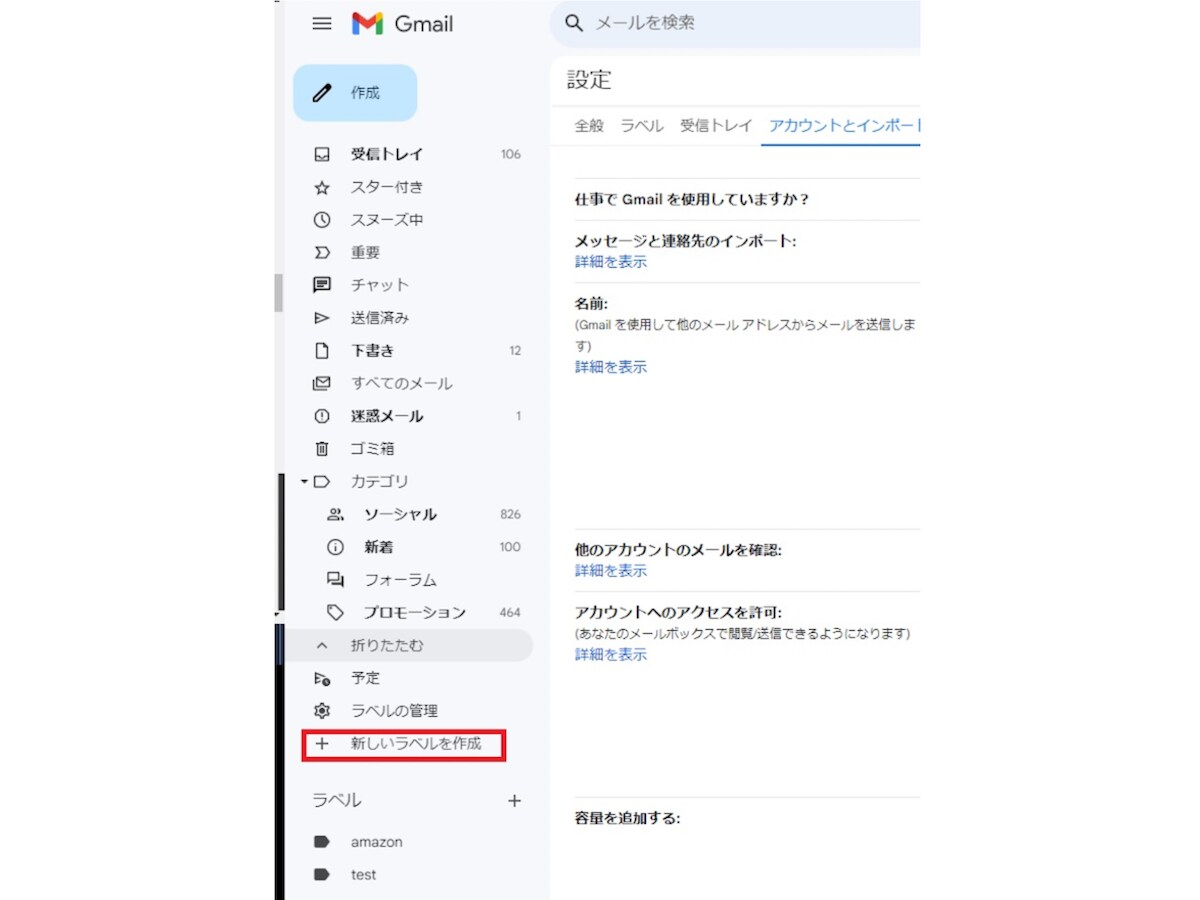Click the sidebar vertical scrollbar thumb
The image size is (1200, 900).
[279, 293]
